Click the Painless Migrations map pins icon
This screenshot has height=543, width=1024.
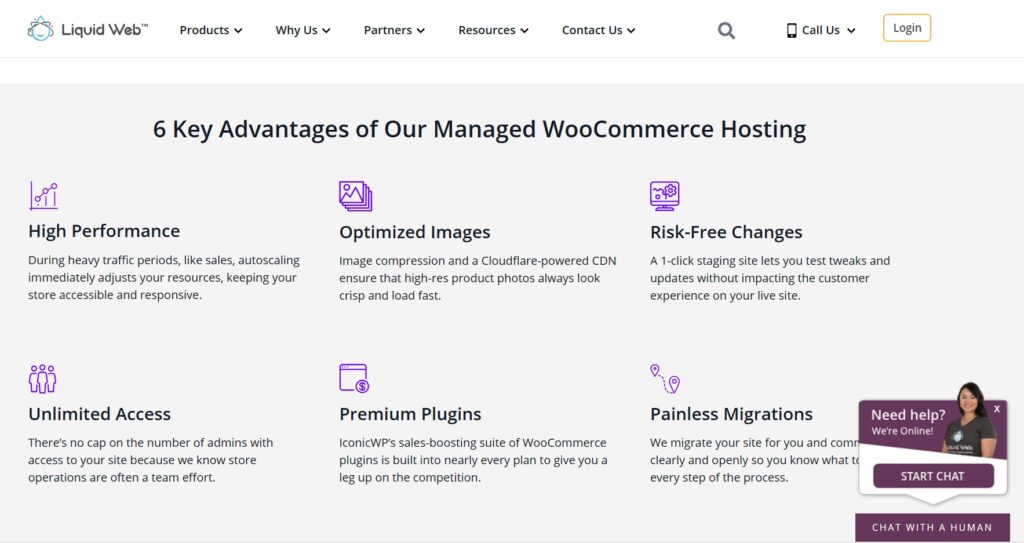coord(664,378)
